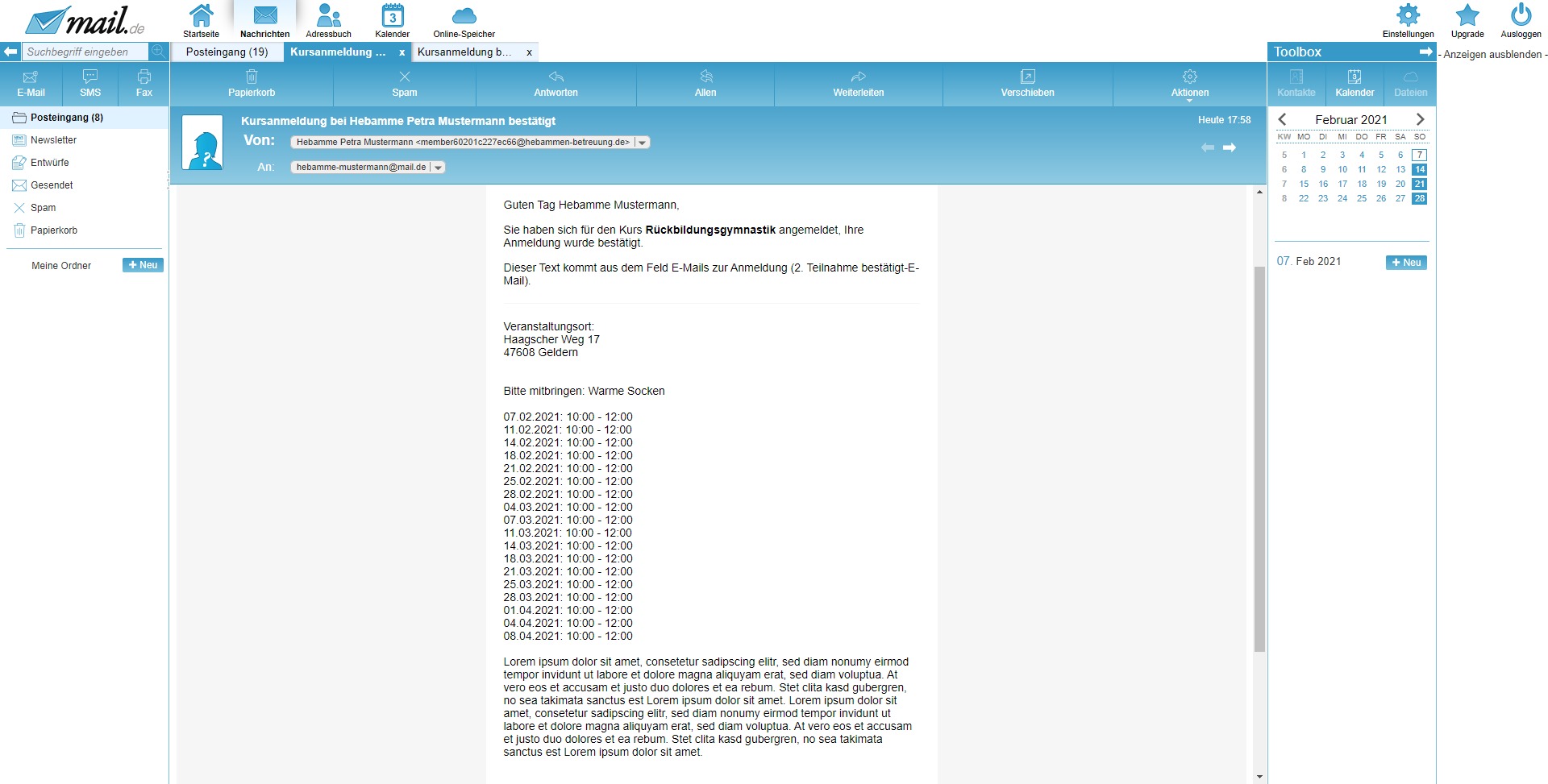The width and height of the screenshot is (1548, 784).
Task: Hide ads via Anzeigen ausblenden
Action: click(x=1492, y=55)
